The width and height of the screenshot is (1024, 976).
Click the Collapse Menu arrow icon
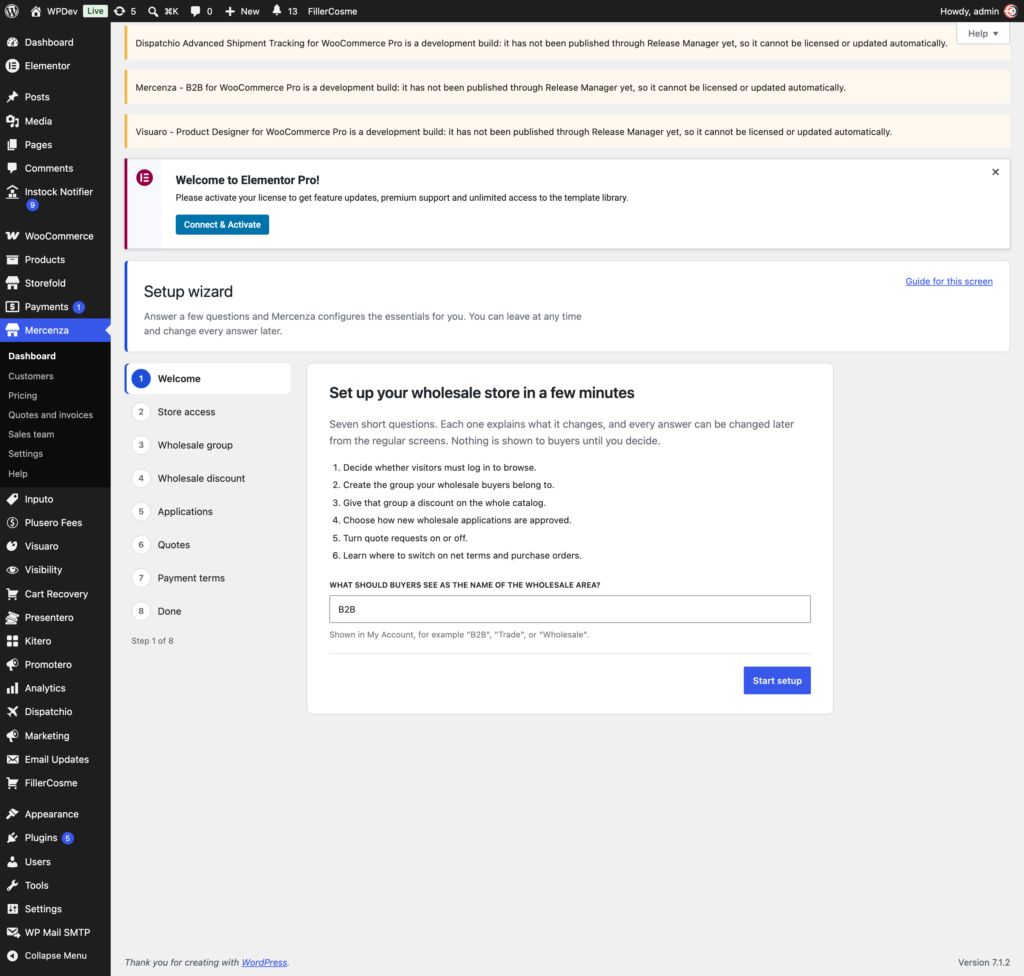[12, 956]
